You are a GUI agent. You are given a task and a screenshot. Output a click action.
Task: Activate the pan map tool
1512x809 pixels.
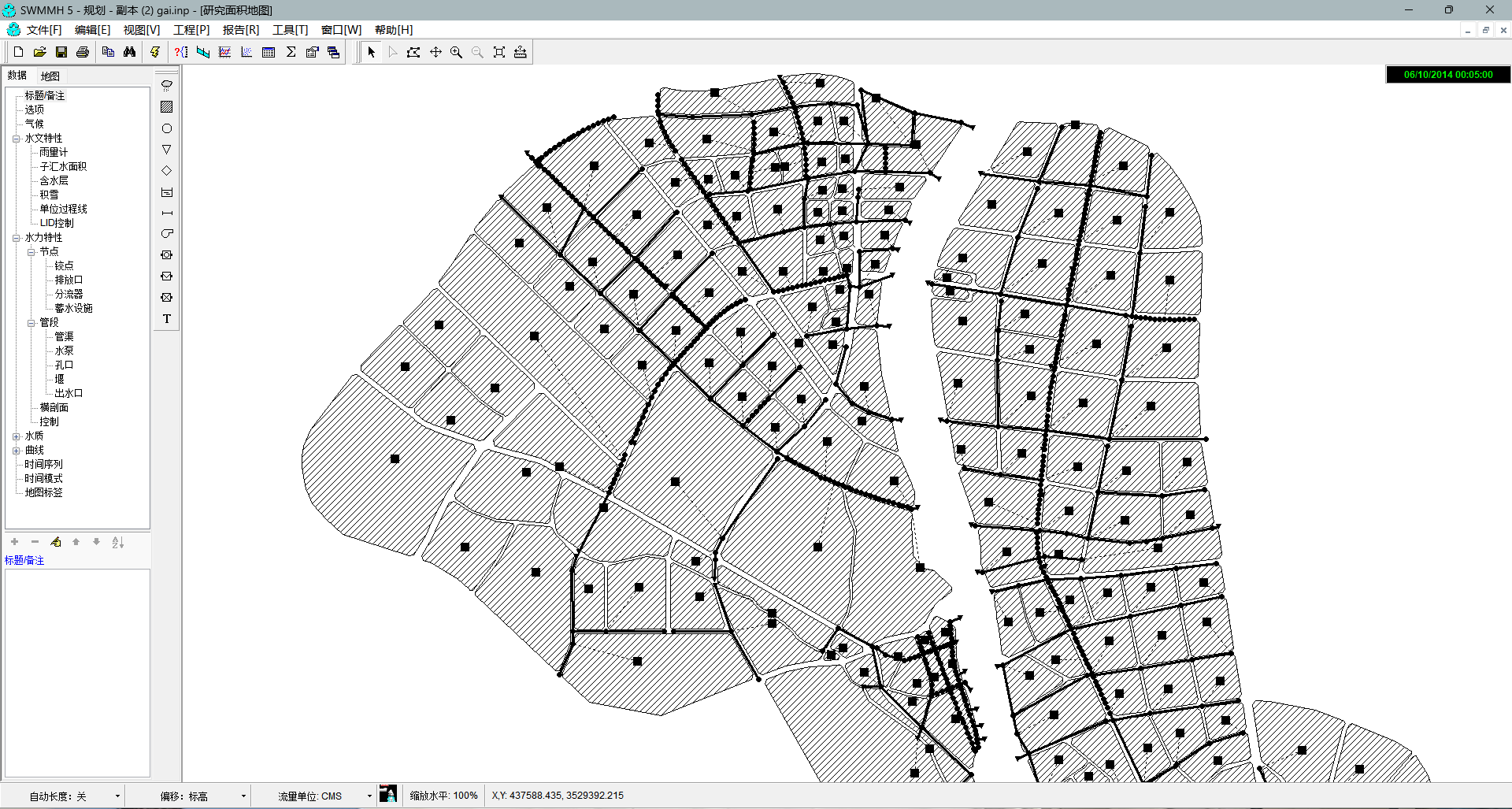tap(435, 52)
